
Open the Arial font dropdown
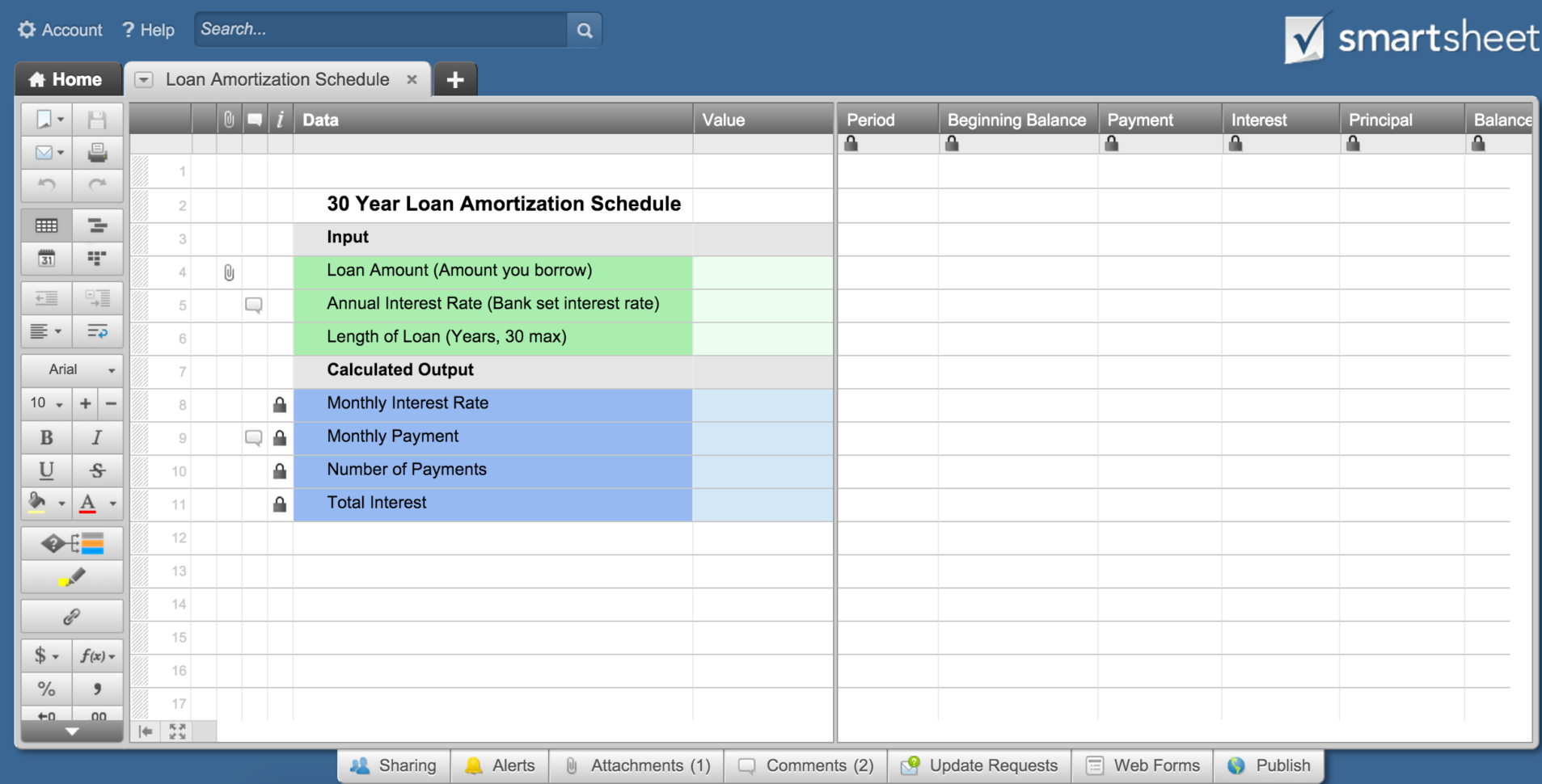[72, 369]
